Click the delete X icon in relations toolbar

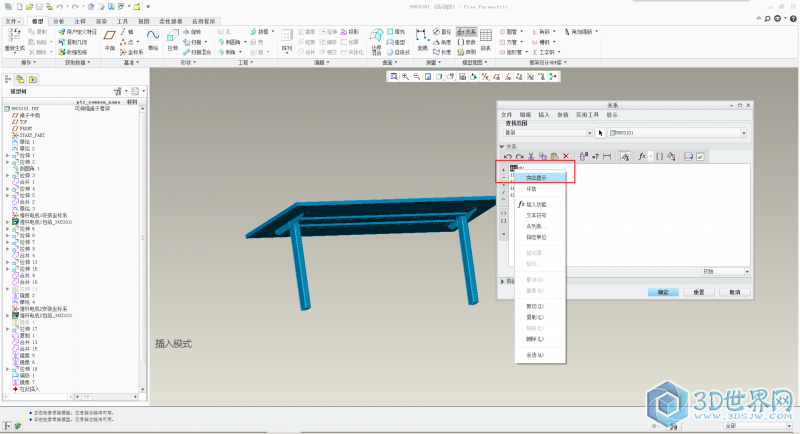pyautogui.click(x=566, y=156)
